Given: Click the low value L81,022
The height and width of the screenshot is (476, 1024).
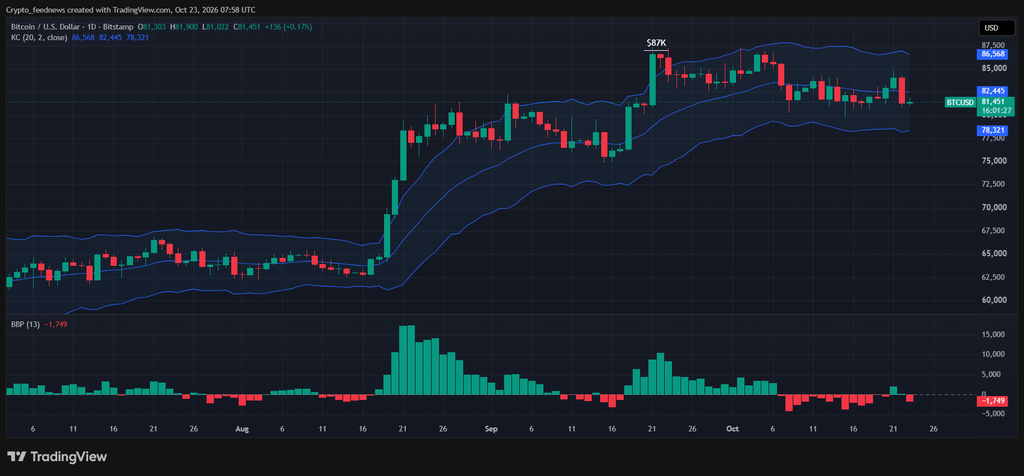Looking at the screenshot, I should click(217, 27).
